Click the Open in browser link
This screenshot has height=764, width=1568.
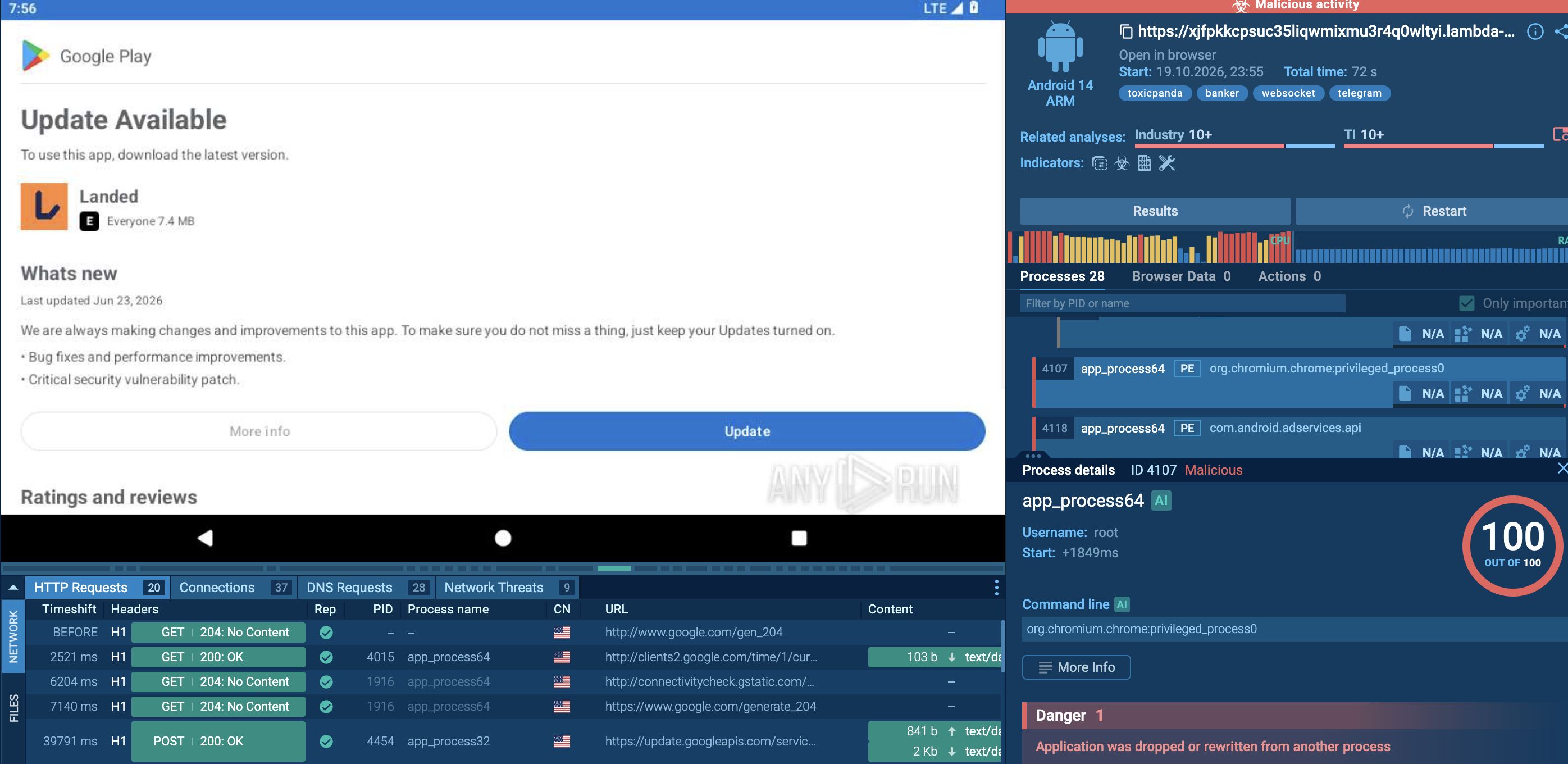[x=1167, y=55]
